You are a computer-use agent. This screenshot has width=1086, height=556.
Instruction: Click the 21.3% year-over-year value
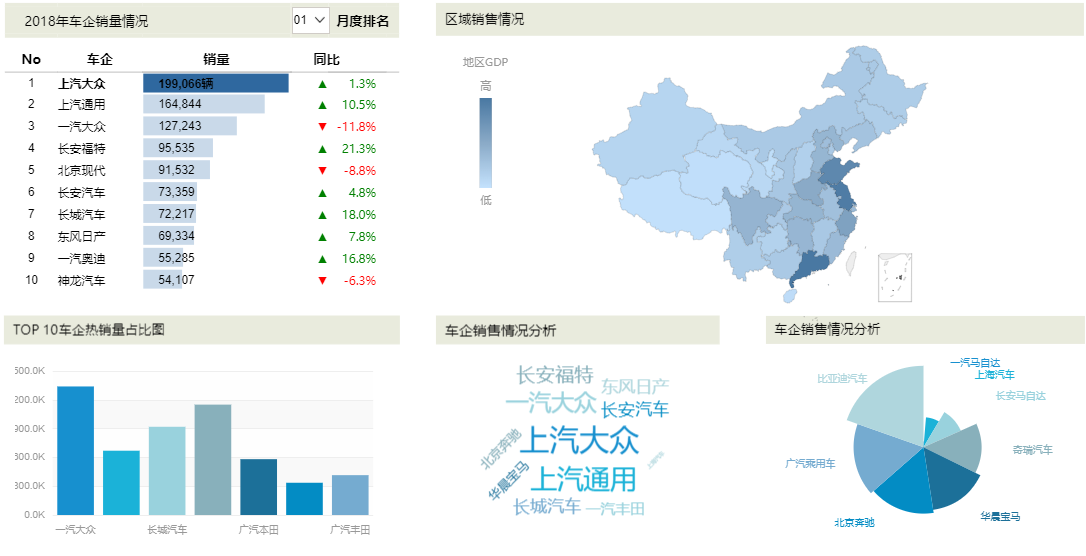pyautogui.click(x=359, y=149)
